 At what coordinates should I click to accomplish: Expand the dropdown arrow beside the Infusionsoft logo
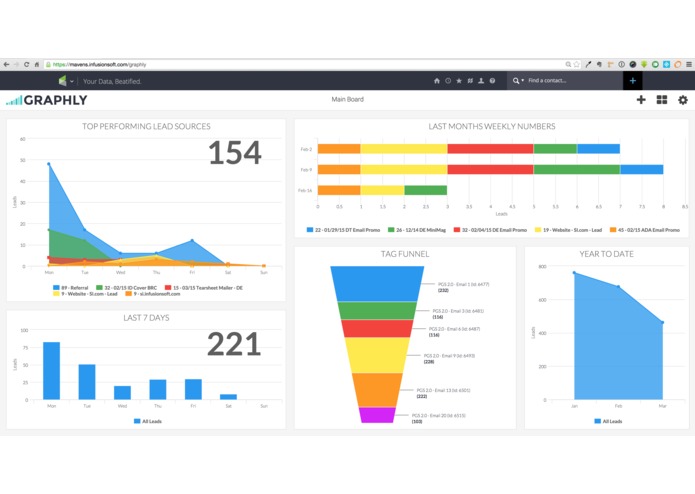click(71, 82)
